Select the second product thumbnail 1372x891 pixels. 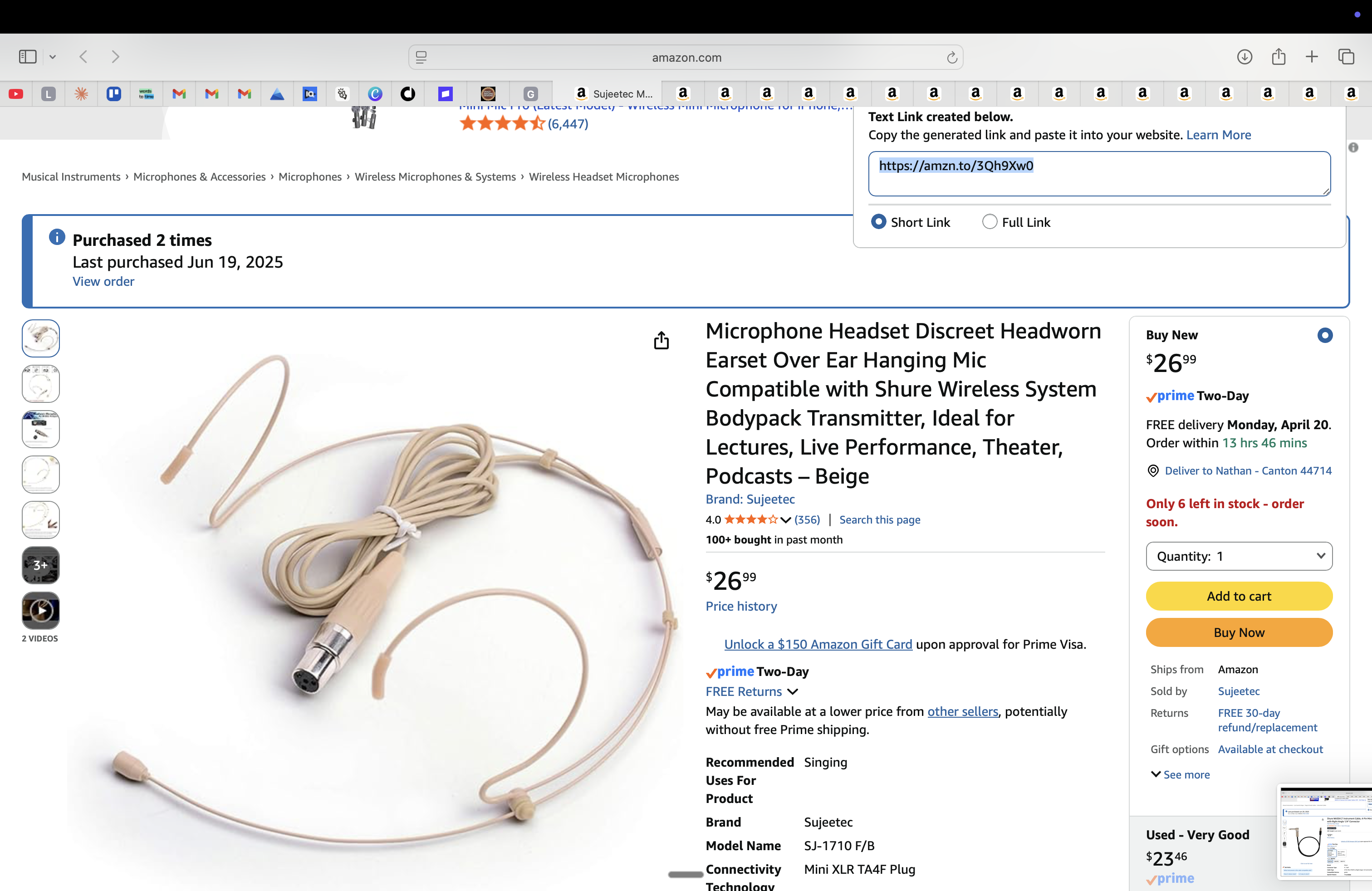click(40, 383)
